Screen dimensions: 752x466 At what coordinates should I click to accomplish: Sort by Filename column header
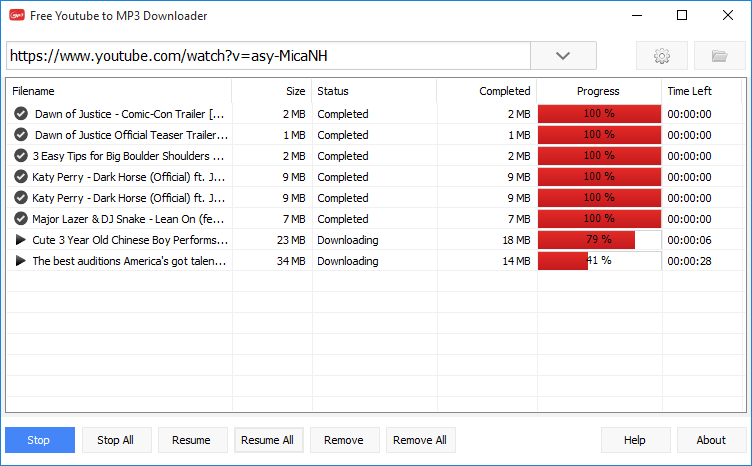[x=119, y=91]
